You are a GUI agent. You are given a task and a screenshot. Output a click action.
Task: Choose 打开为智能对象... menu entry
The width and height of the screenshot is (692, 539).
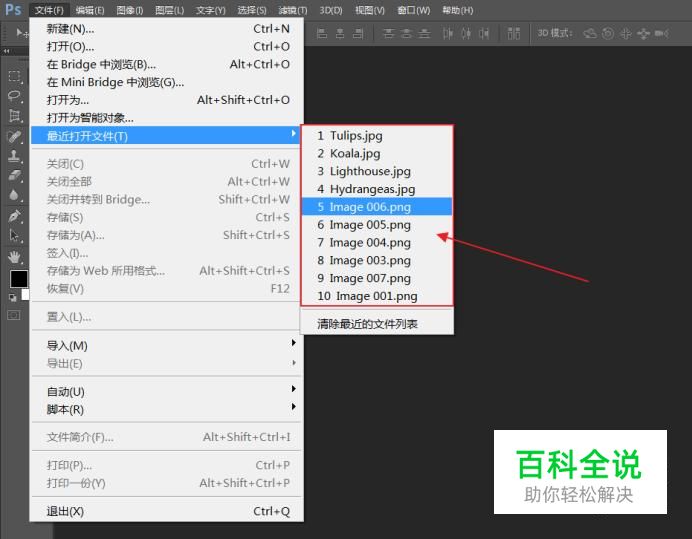[x=167, y=118]
